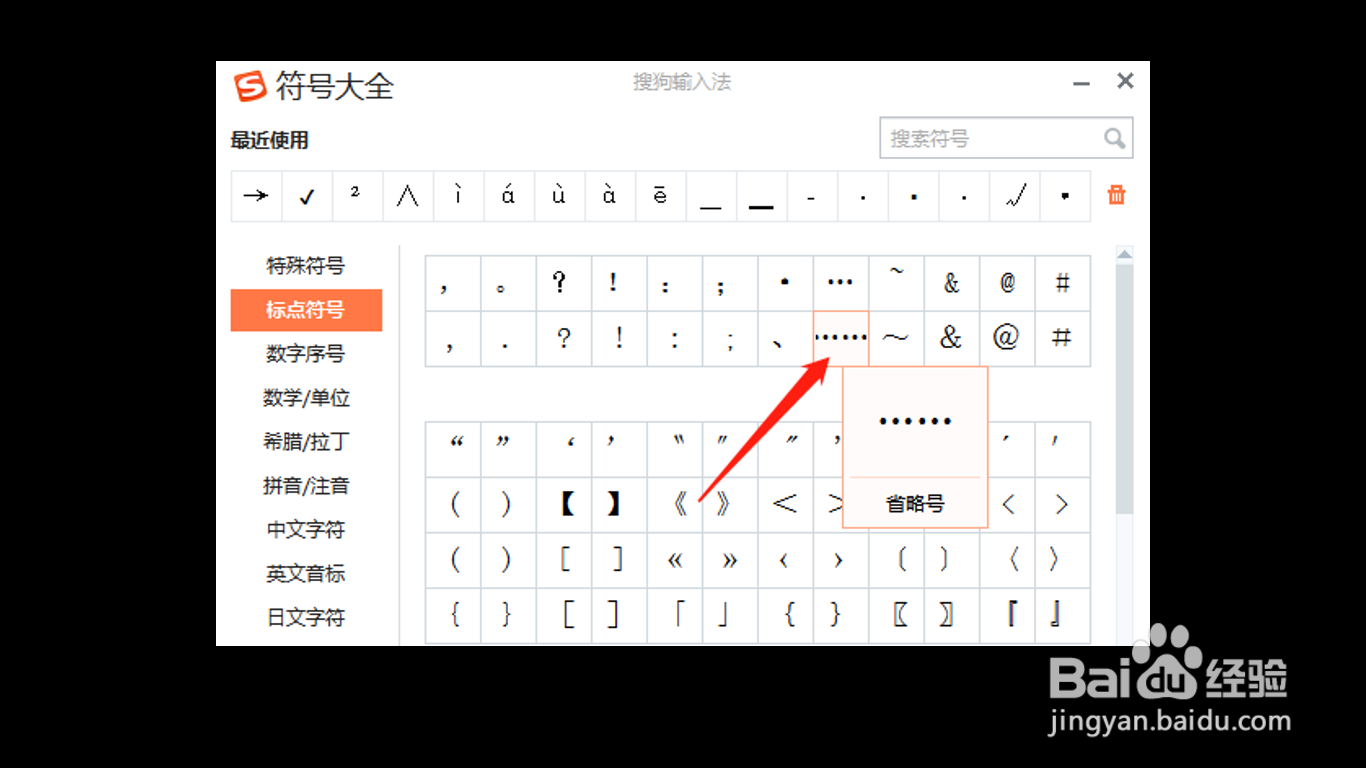1366x768 pixels.
Task: Click the highlighted 省略号 ellipsis symbol
Action: [x=840, y=338]
